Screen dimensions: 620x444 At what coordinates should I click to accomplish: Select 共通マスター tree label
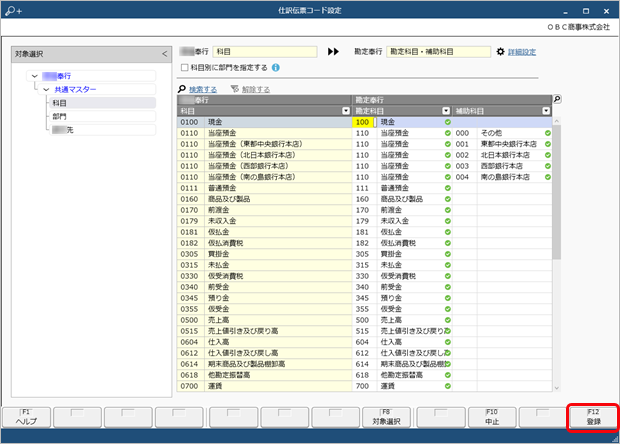point(75,90)
